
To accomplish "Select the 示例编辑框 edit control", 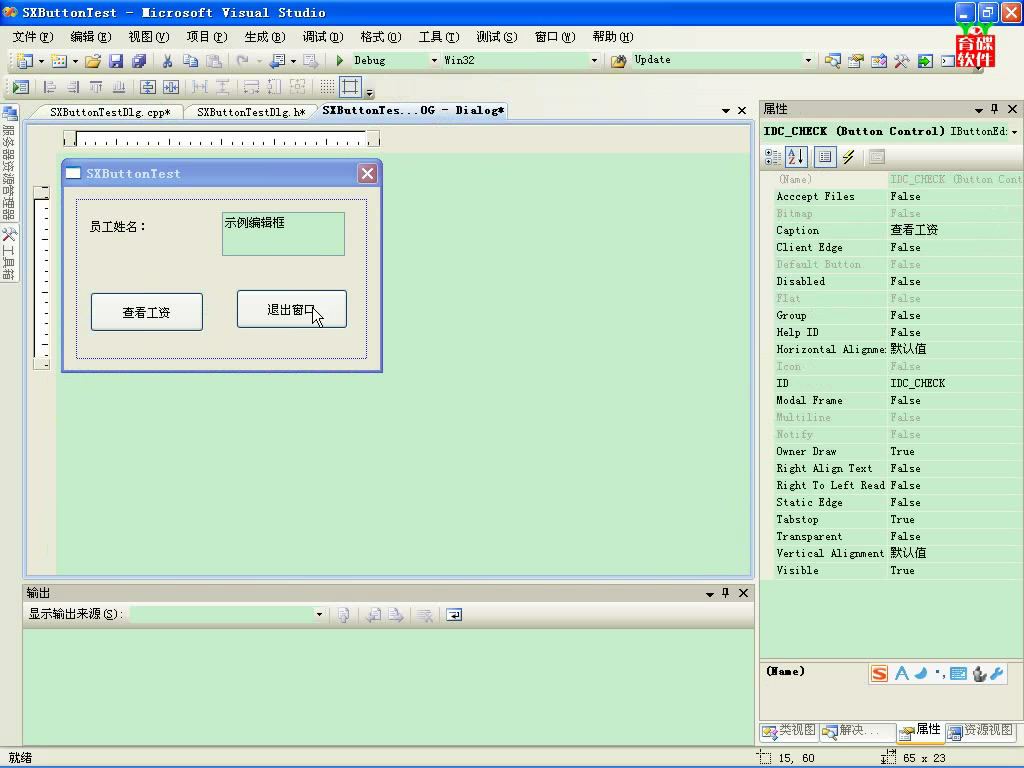I will (283, 234).
